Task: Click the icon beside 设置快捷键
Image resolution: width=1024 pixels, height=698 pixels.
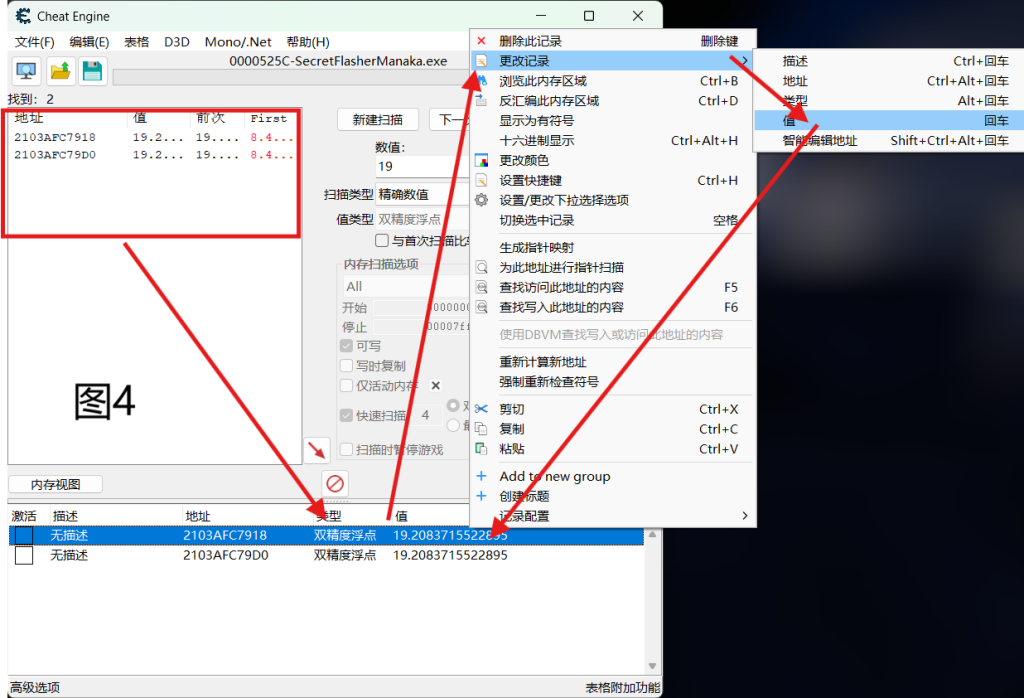Action: coord(481,180)
